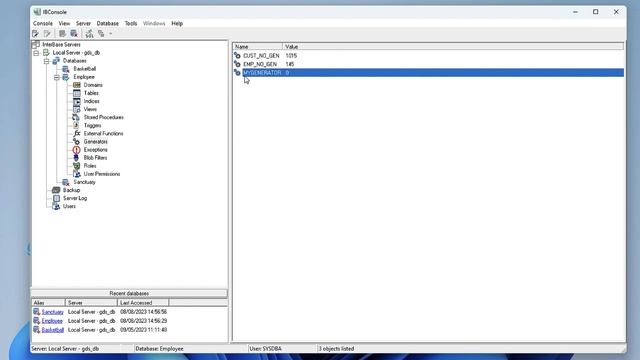Open the Database menu

click(x=108, y=24)
